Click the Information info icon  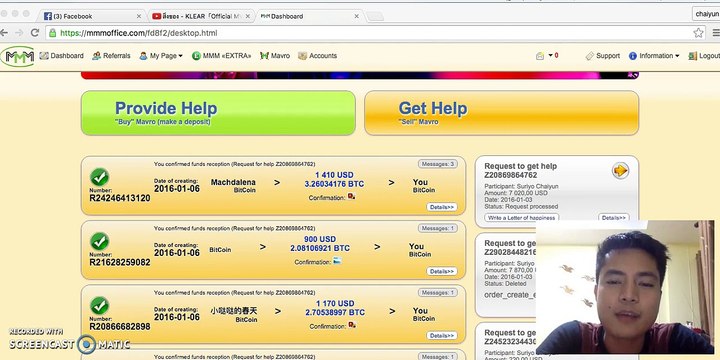[x=633, y=56]
